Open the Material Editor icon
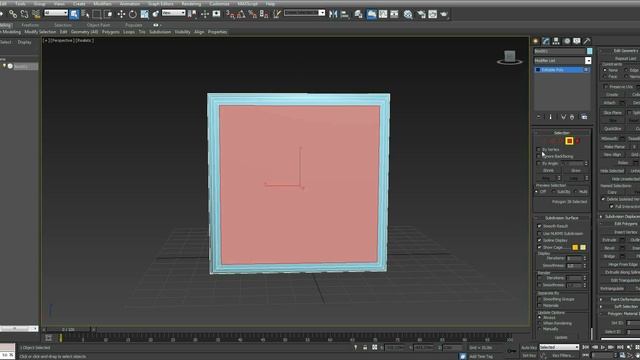The image size is (640, 360). tap(408, 14)
